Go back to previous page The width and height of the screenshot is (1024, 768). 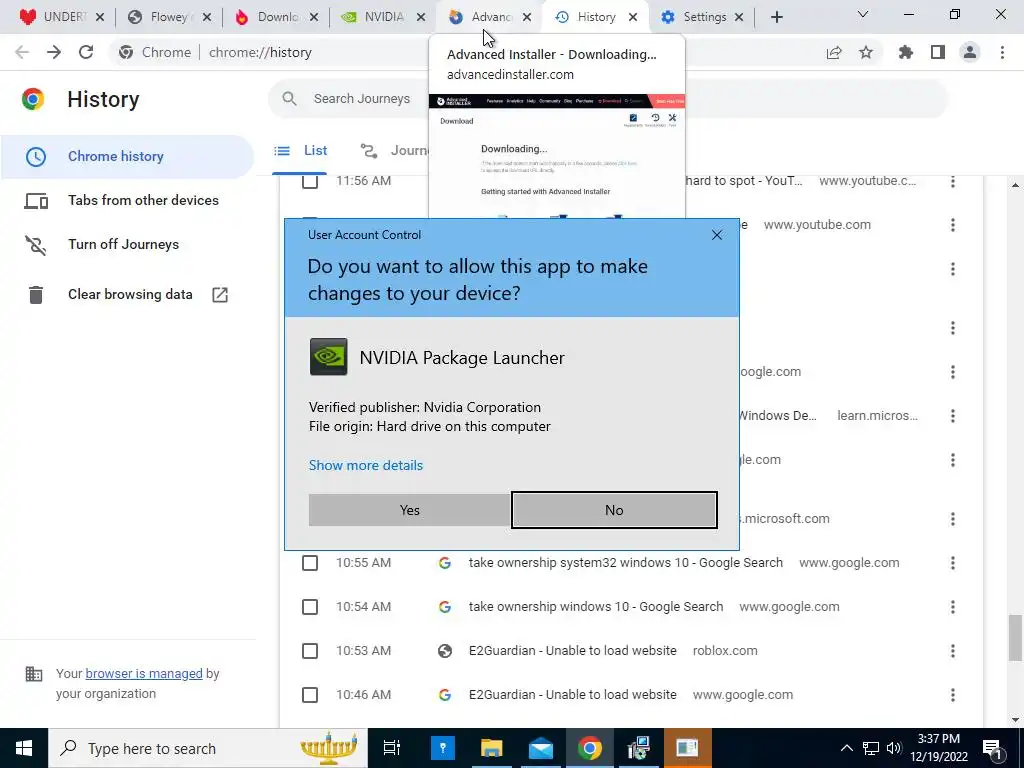[22, 52]
